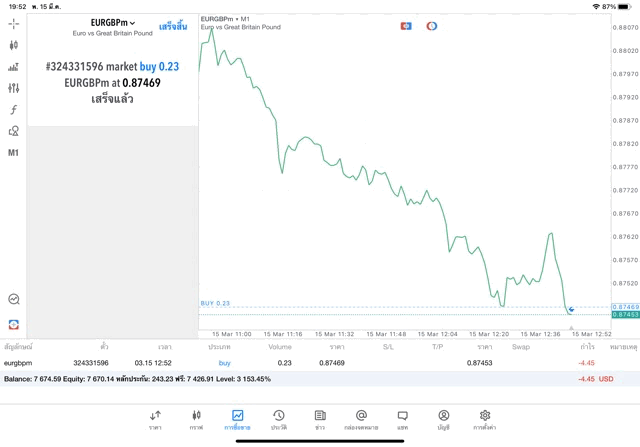The image size is (640, 447).
Task: Open the indicators function icon
Action: pos(13,109)
